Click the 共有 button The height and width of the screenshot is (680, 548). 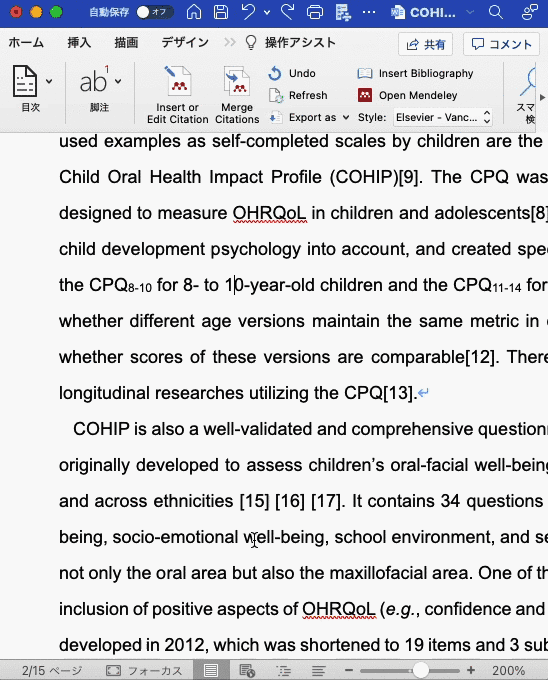(425, 44)
